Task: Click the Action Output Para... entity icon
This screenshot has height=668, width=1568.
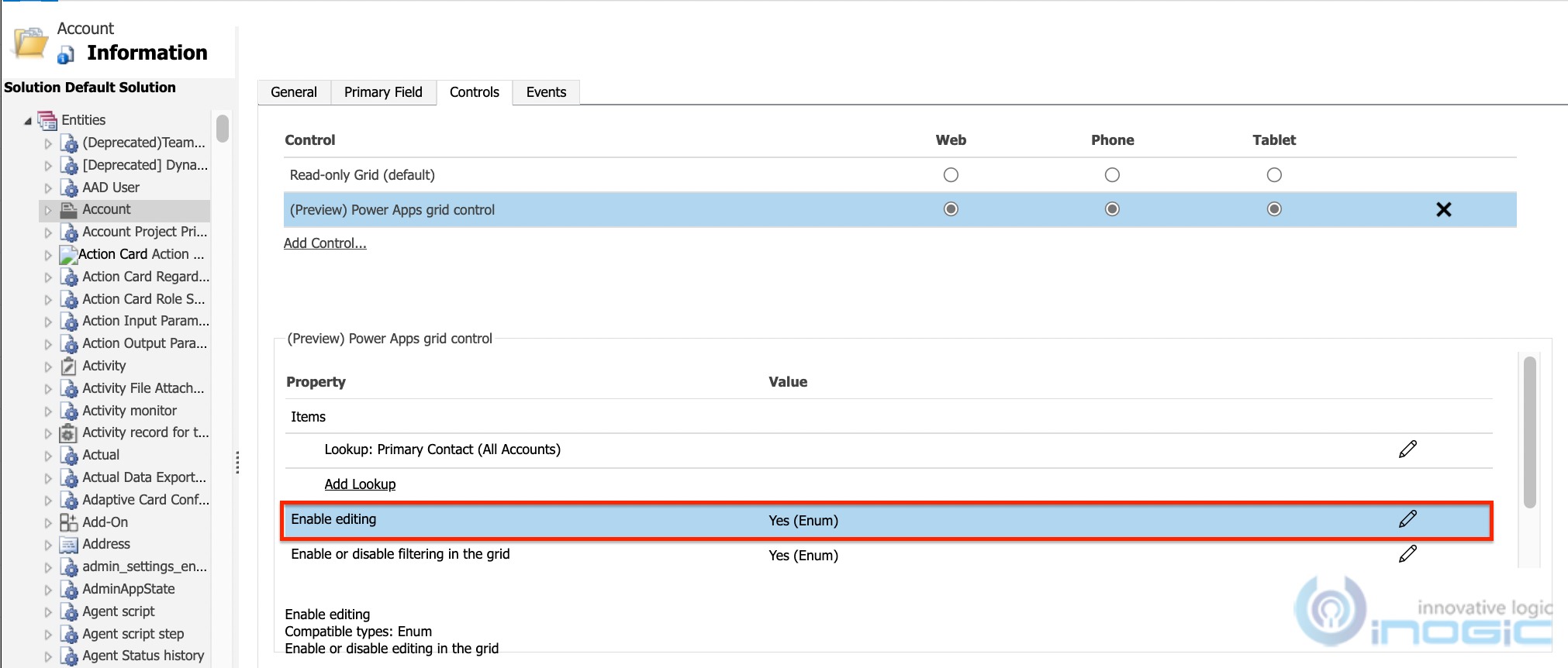Action: pyautogui.click(x=69, y=343)
